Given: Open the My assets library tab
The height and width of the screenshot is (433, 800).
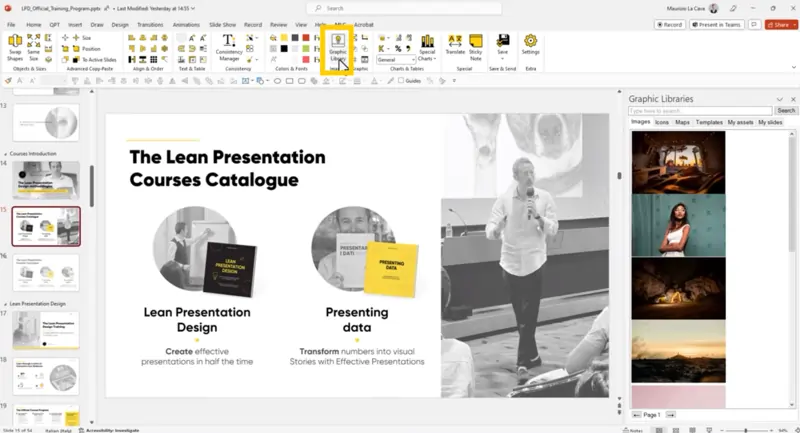Looking at the screenshot, I should click(740, 122).
